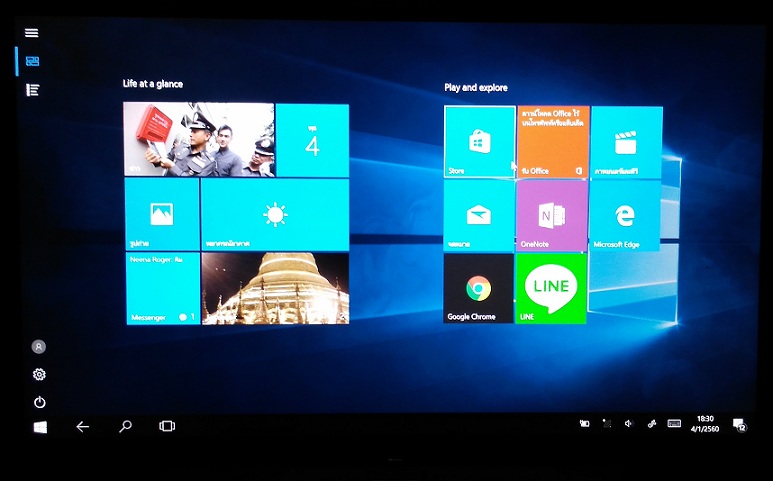Open the hamburger menu at top left
The width and height of the screenshot is (773, 481).
pyautogui.click(x=32, y=33)
